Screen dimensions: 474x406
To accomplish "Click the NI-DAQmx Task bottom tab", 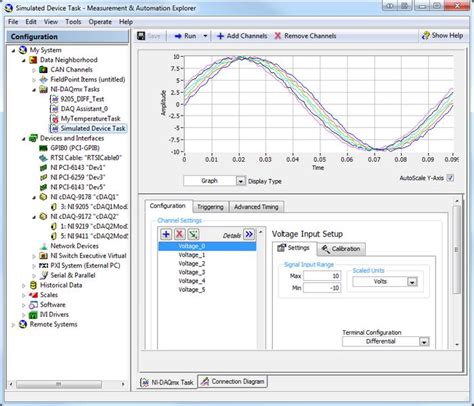I will pyautogui.click(x=168, y=382).
